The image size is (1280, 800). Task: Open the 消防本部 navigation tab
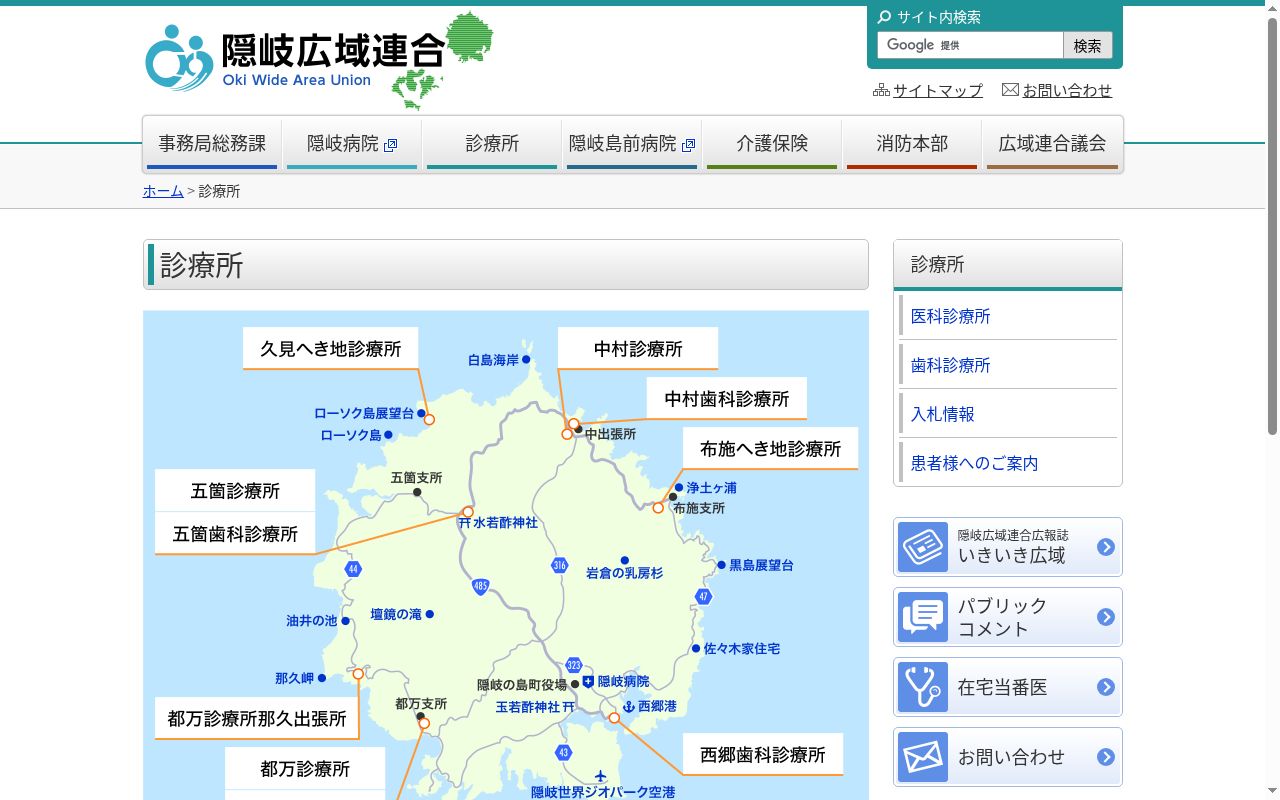pos(912,144)
